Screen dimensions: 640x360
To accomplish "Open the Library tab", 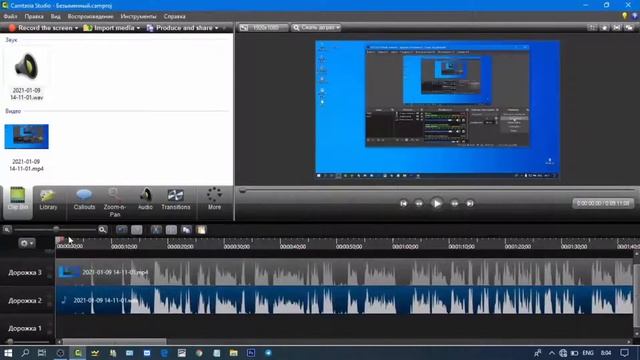I will (x=48, y=199).
